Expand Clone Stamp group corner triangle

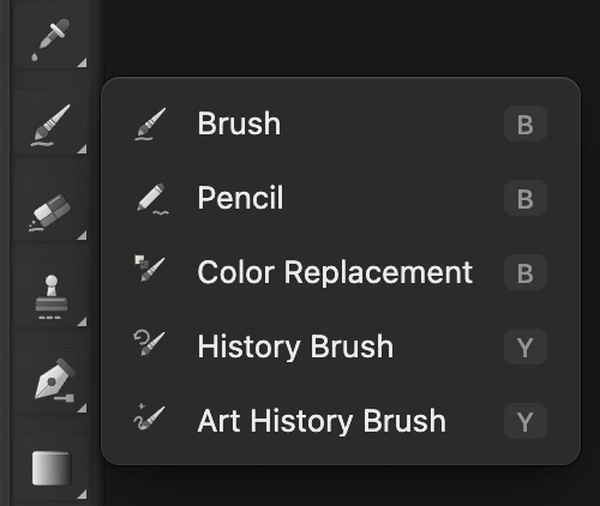(x=82, y=322)
